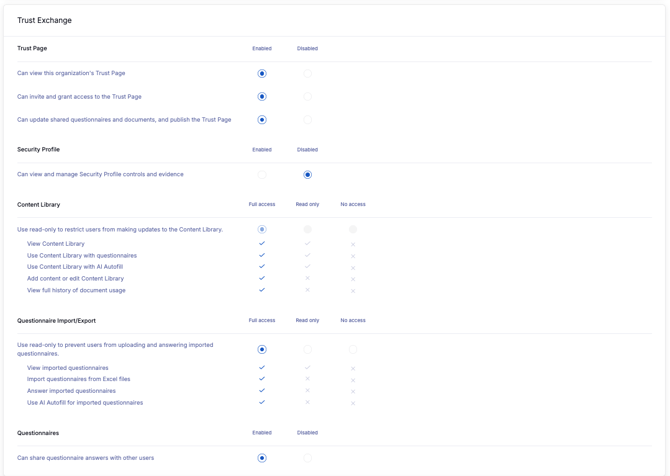Enable Security Profile controls and evidence management
The height and width of the screenshot is (476, 670).
(x=262, y=174)
